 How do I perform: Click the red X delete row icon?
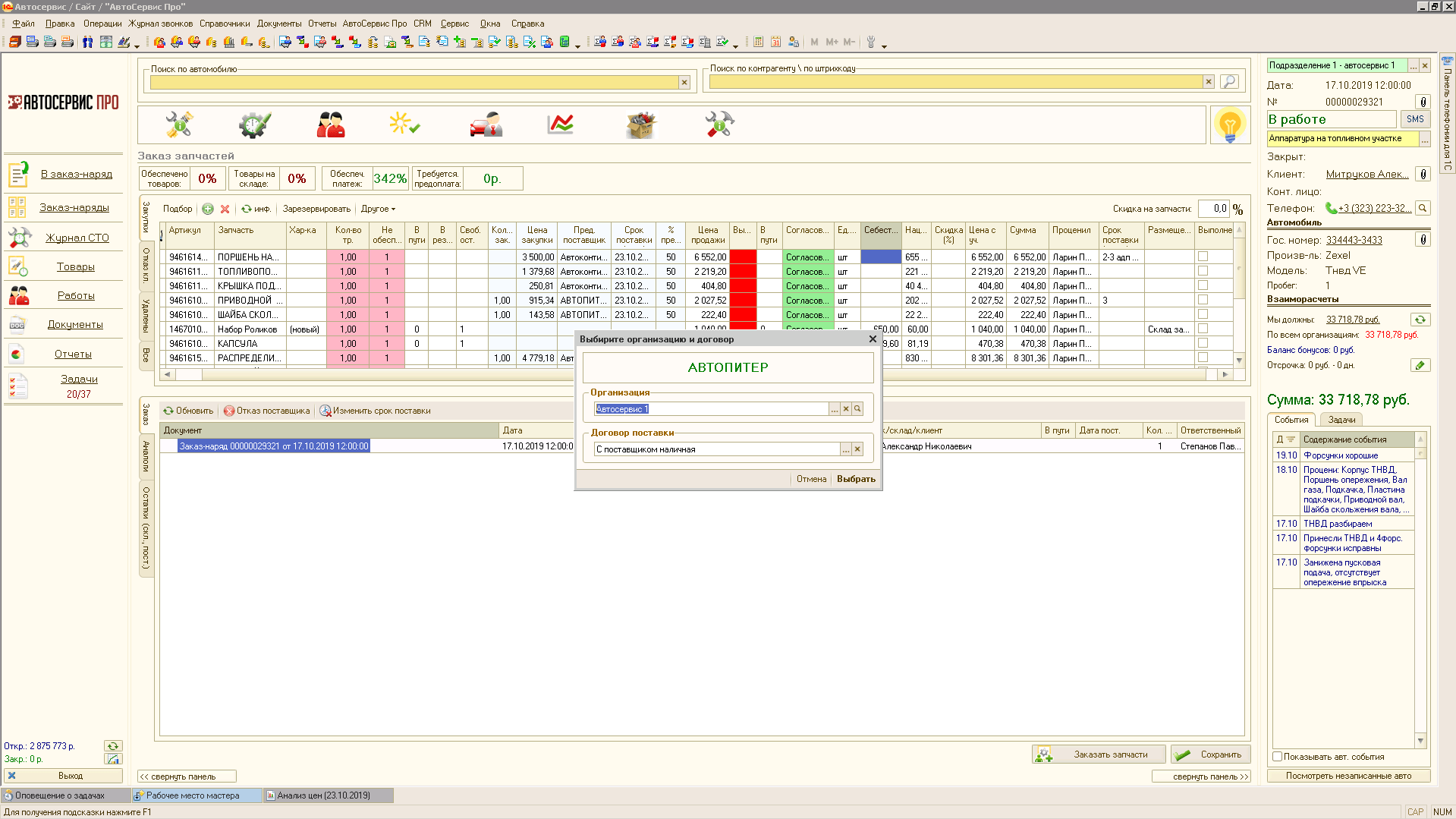[225, 209]
